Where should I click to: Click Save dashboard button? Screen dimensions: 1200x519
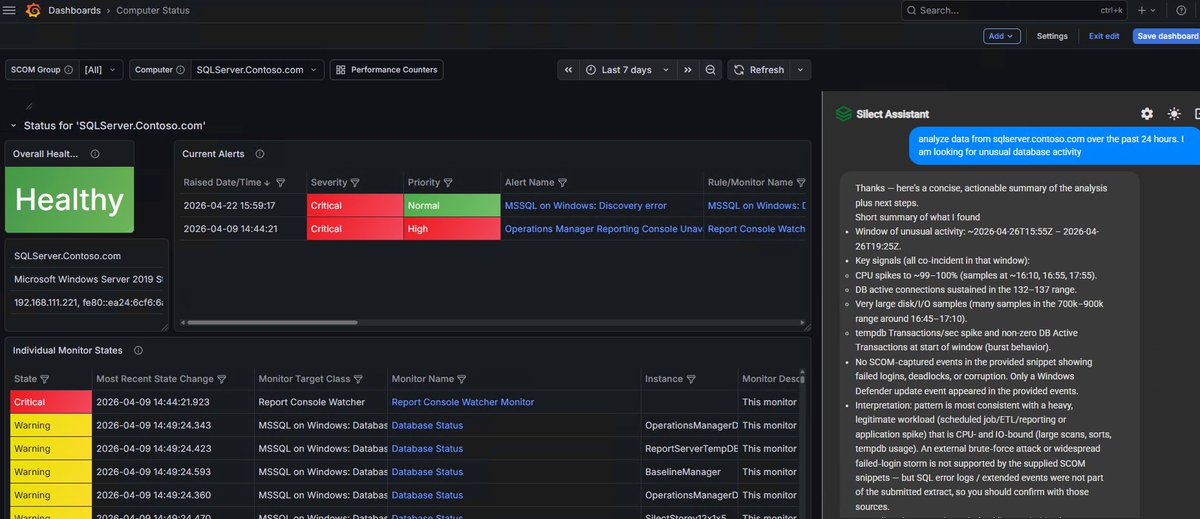pos(1166,36)
